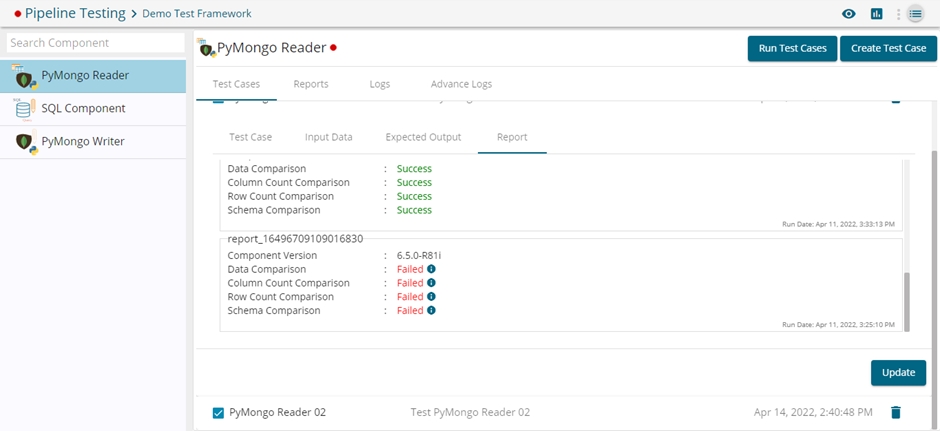Click the Test PyMongo Reader 02 description
This screenshot has height=431, width=940.
click(x=470, y=412)
